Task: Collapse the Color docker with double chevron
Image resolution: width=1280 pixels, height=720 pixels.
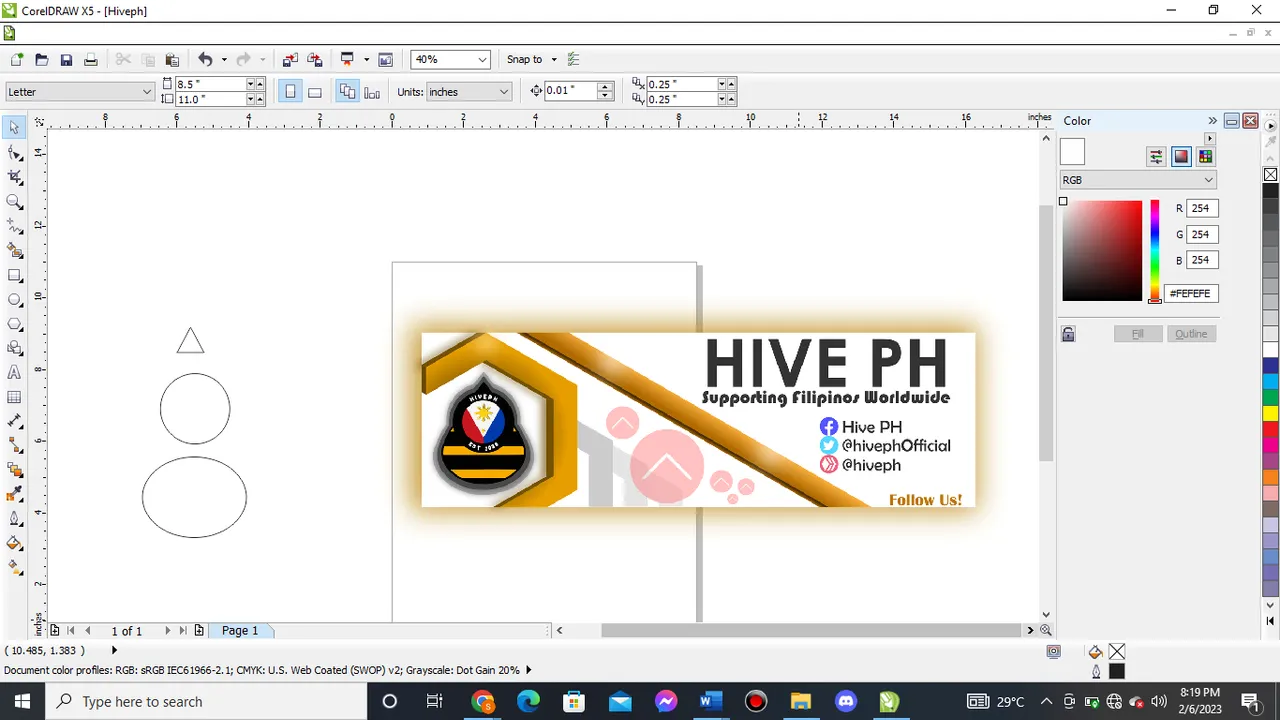Action: pos(1212,120)
